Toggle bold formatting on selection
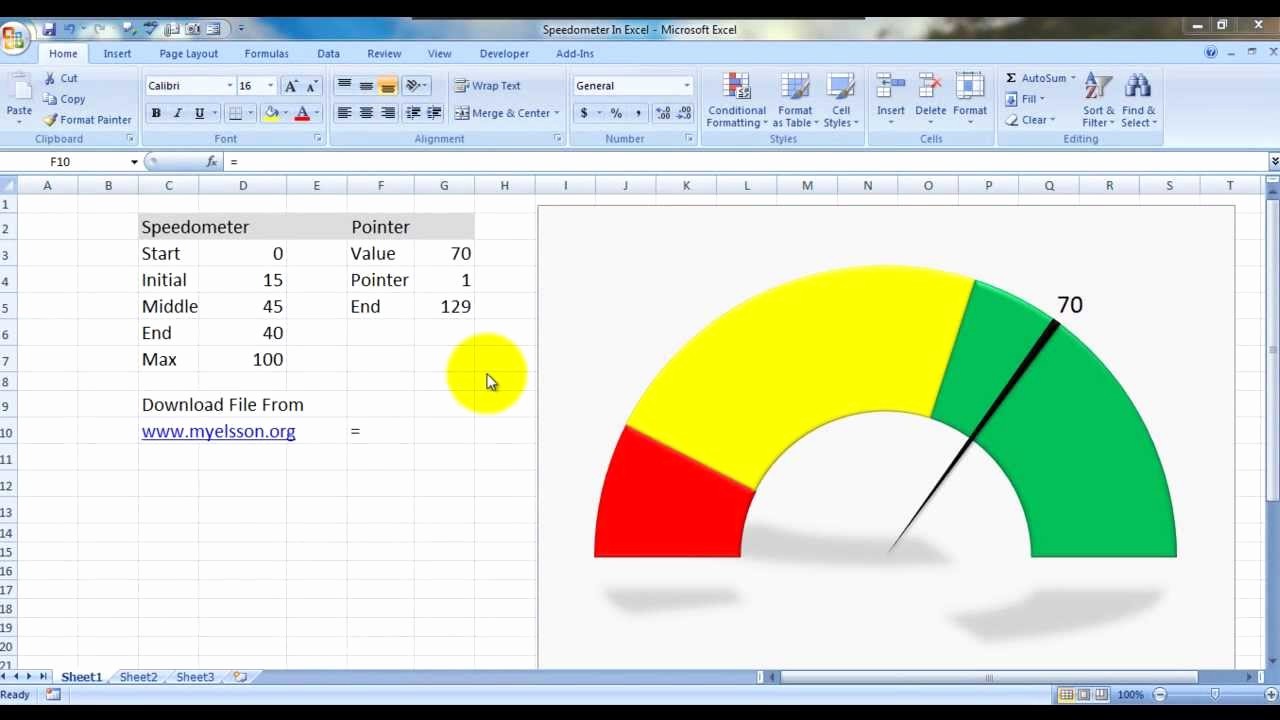The height and width of the screenshot is (720, 1280). tap(155, 113)
